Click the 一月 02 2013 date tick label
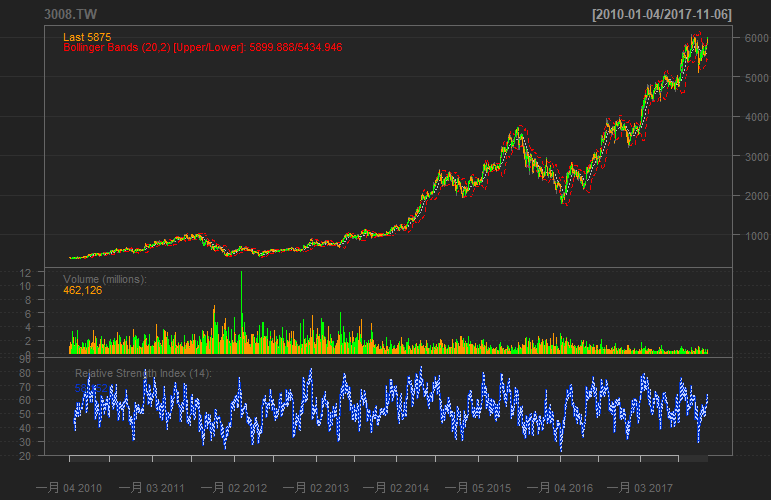Screen dimensions: 771x500 [315, 487]
